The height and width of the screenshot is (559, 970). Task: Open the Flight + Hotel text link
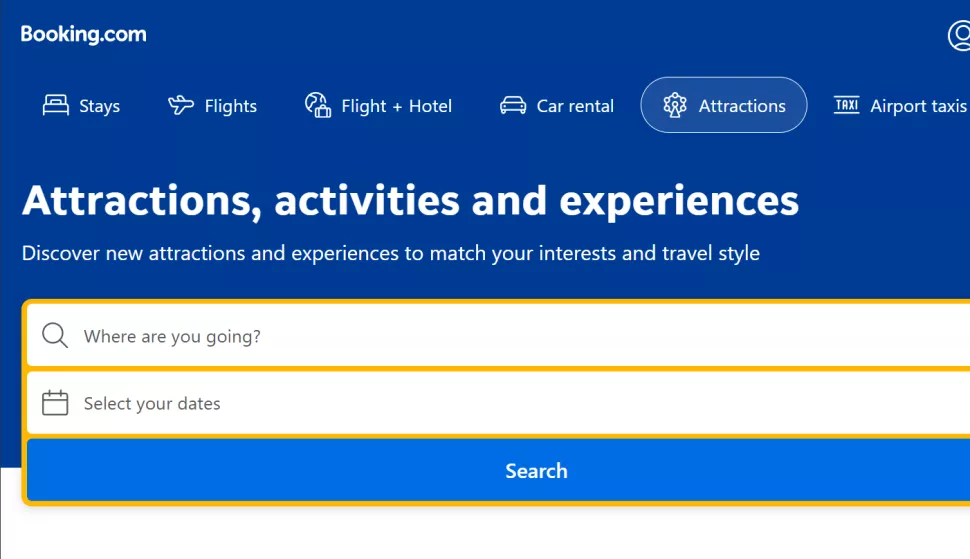pyautogui.click(x=397, y=106)
